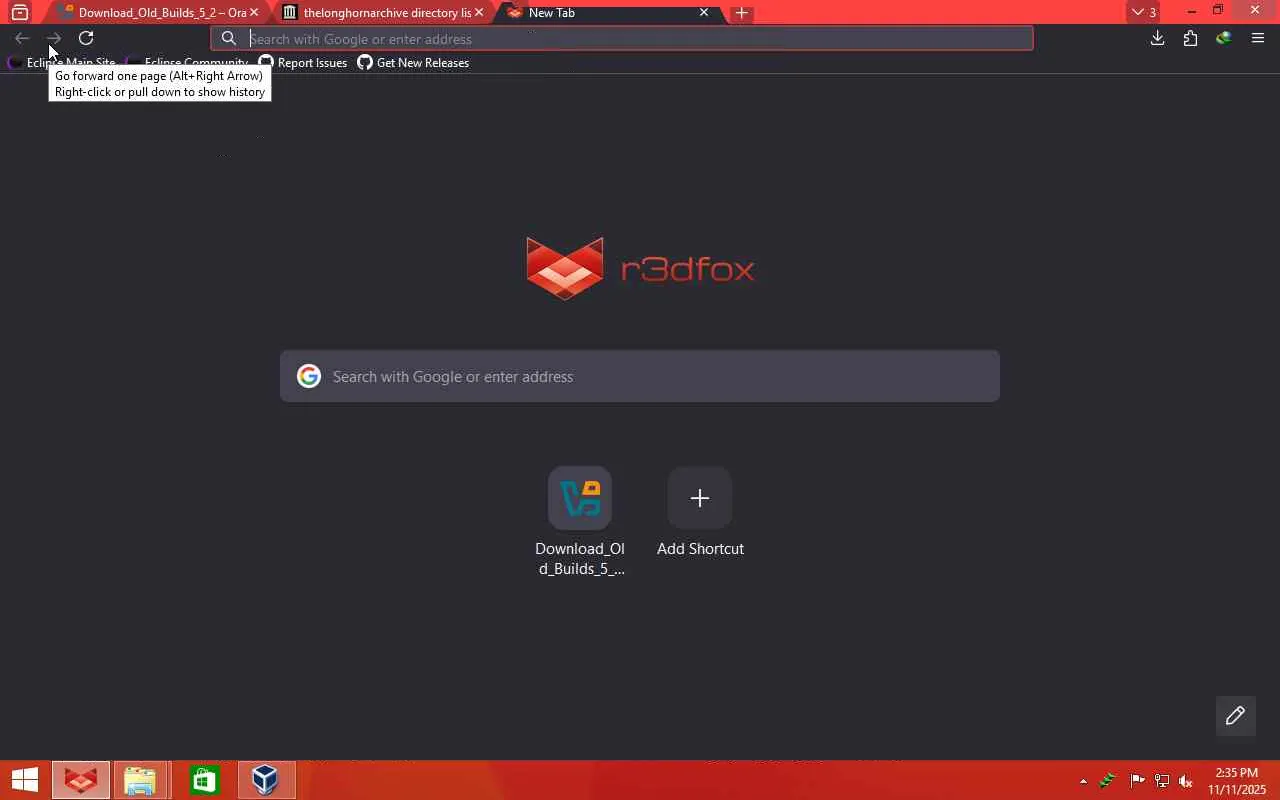Open the Download_Old_Builds_5_ shortcut tile

click(580, 521)
